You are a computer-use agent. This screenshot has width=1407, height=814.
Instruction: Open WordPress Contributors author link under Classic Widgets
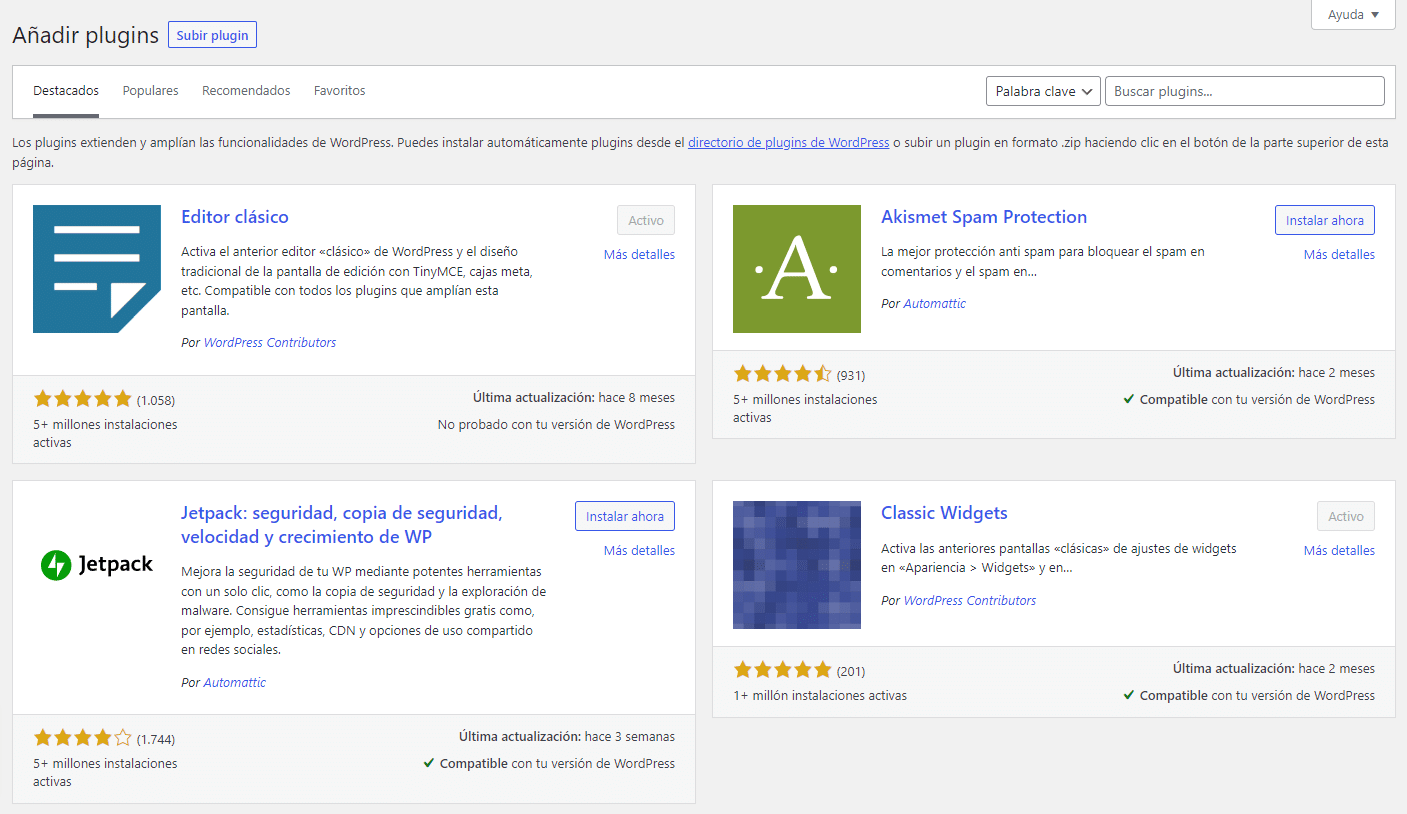pyautogui.click(x=970, y=601)
